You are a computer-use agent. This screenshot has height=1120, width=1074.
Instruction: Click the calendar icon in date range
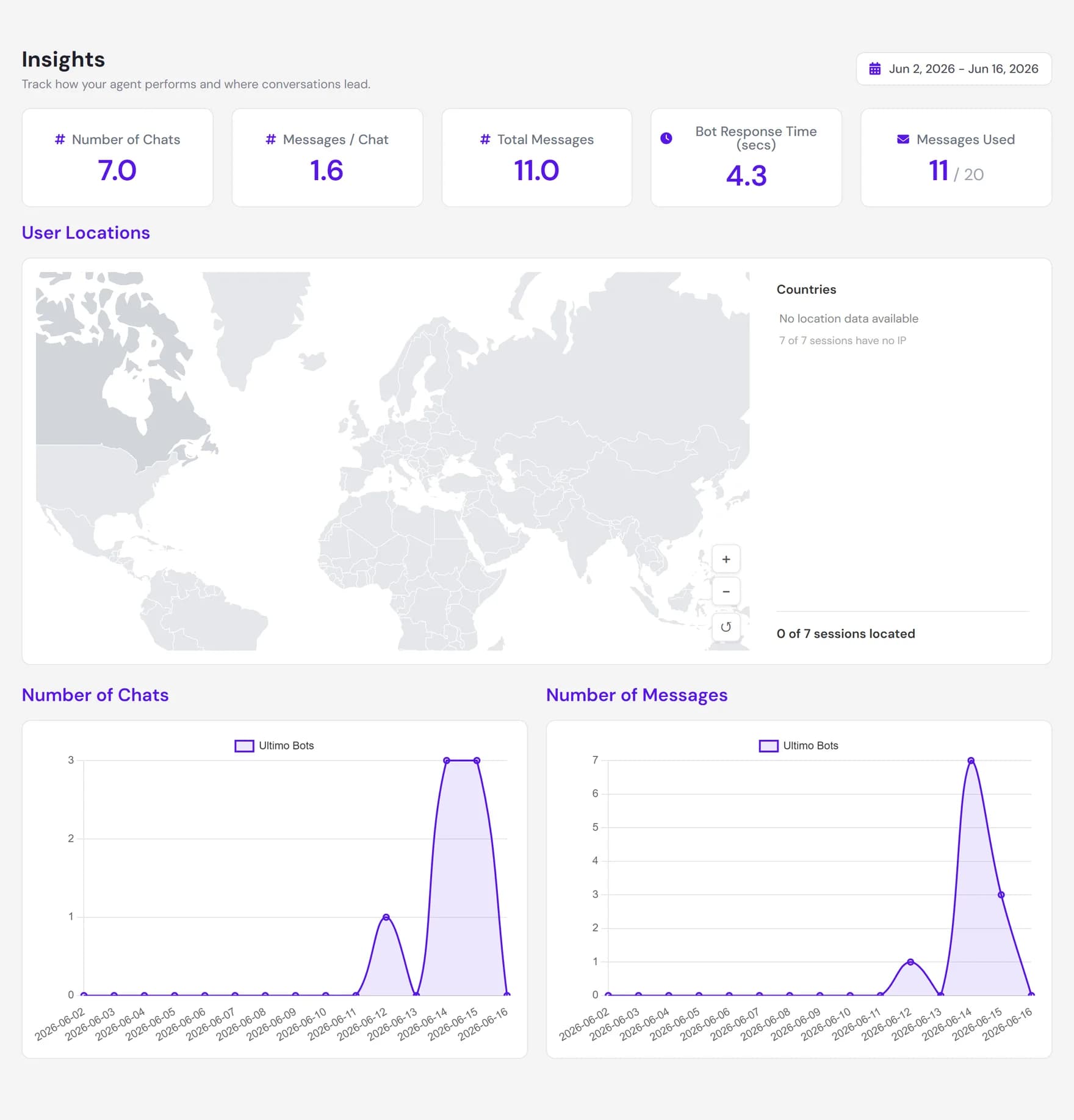874,69
